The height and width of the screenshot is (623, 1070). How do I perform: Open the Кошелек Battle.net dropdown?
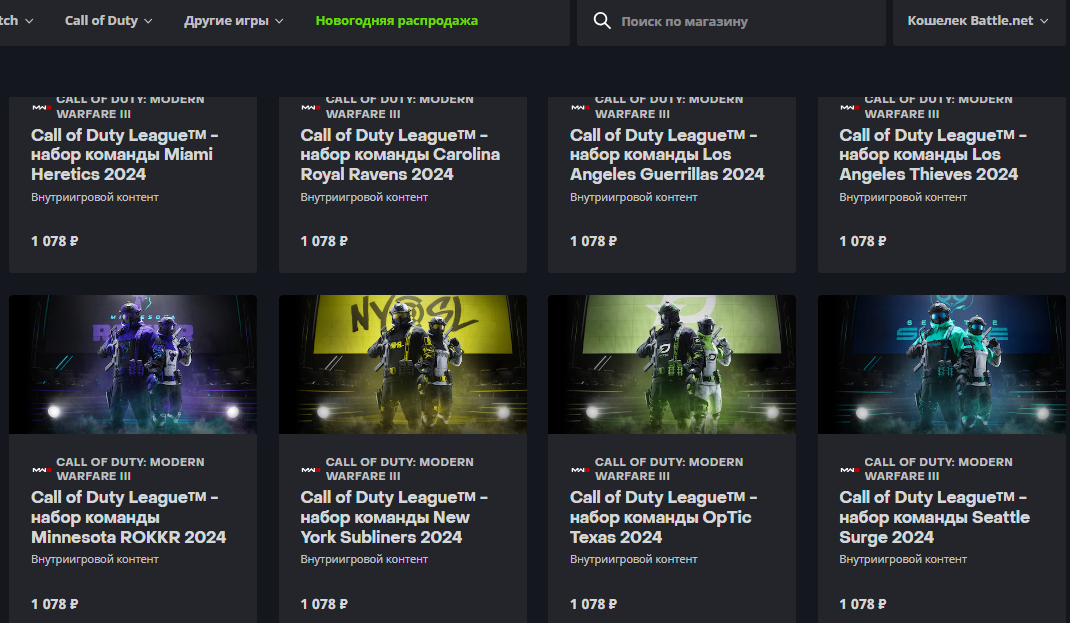978,20
